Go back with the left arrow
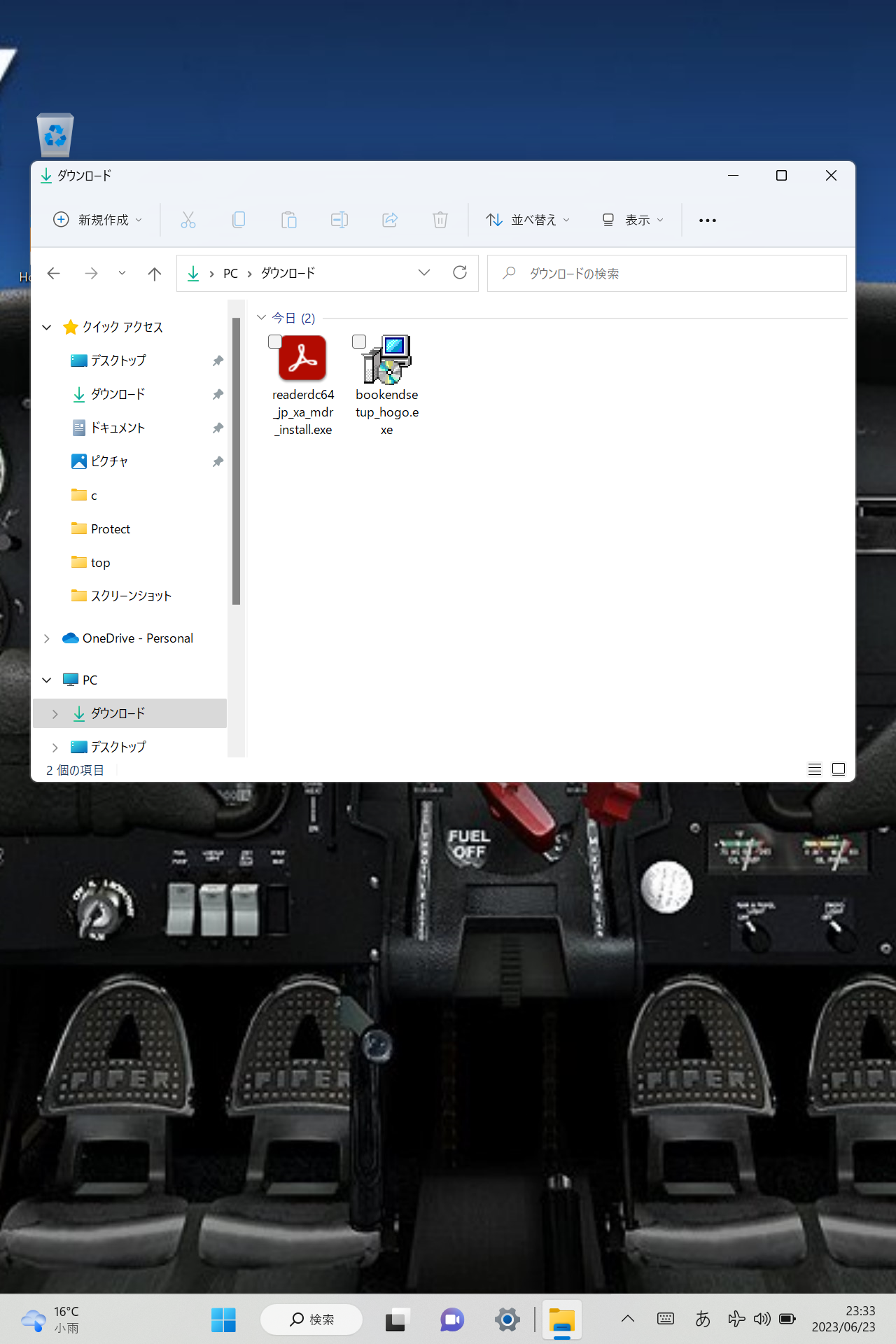Image resolution: width=896 pixels, height=1344 pixels. tap(54, 273)
